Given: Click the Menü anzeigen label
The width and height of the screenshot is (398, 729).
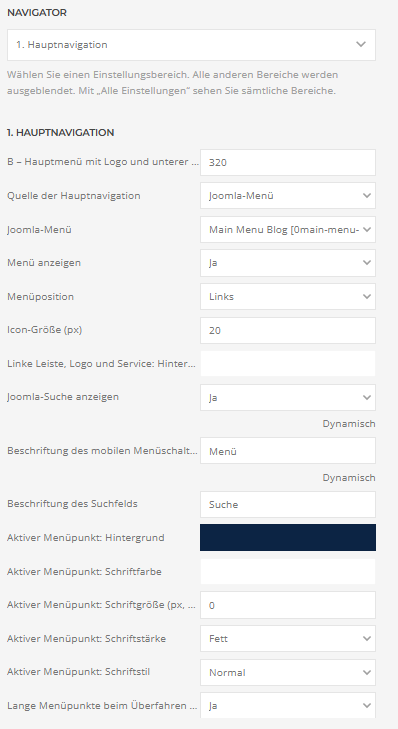Looking at the screenshot, I should tap(44, 262).
